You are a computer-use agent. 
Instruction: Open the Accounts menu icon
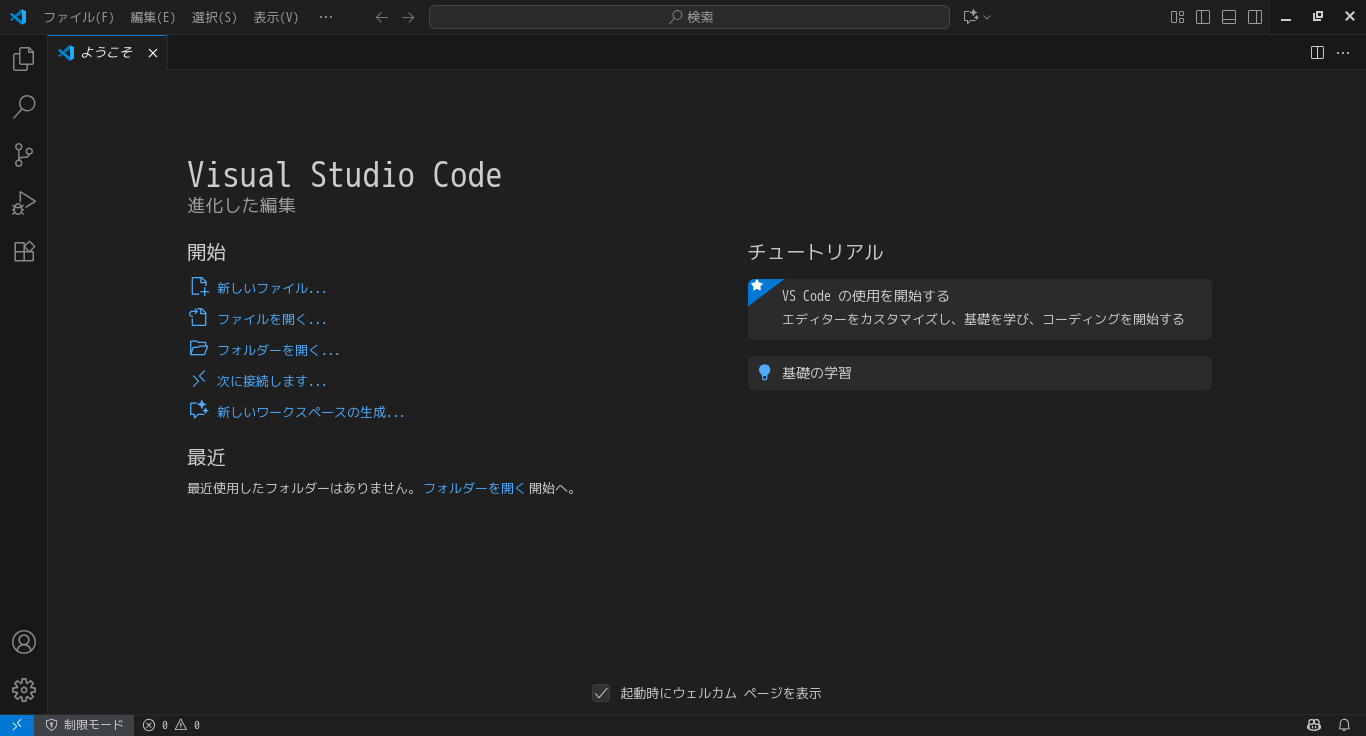tap(23, 642)
